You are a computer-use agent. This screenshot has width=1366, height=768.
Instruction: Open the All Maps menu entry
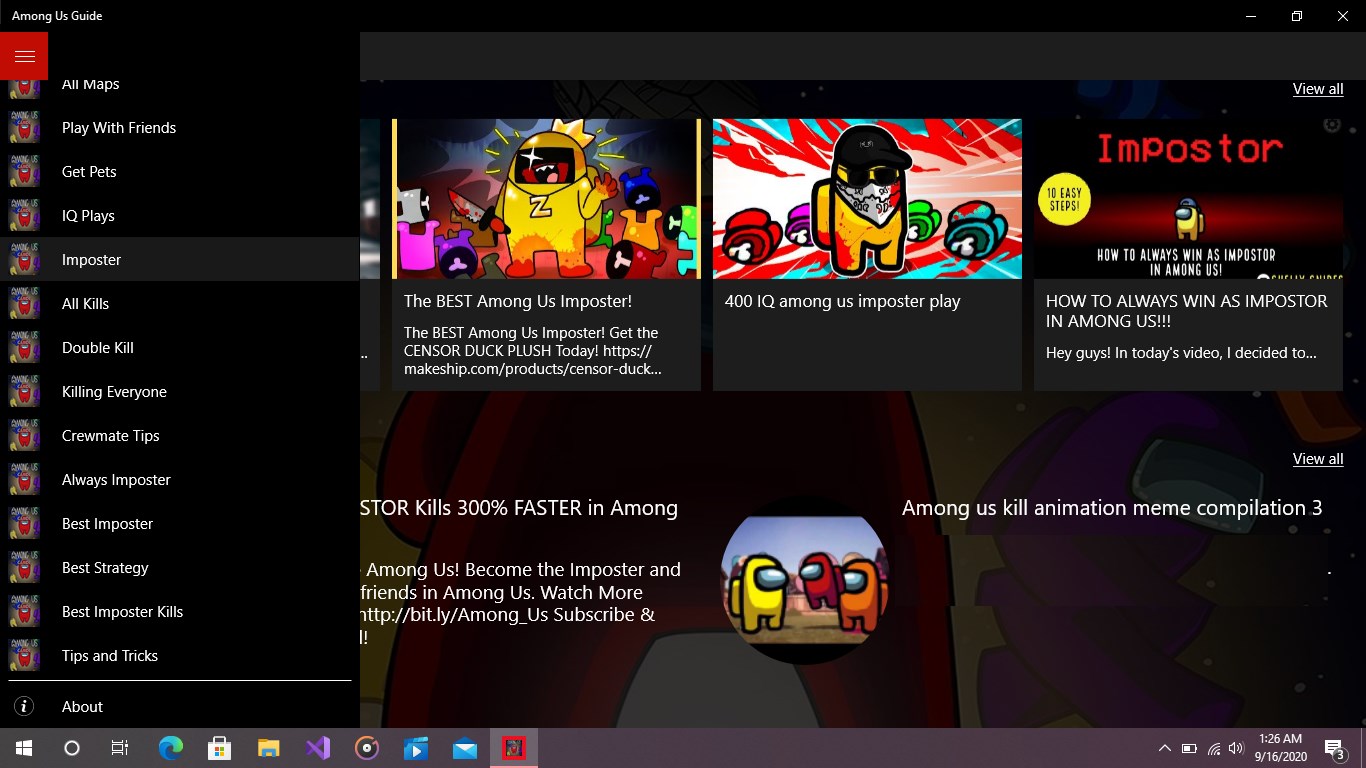(180, 86)
